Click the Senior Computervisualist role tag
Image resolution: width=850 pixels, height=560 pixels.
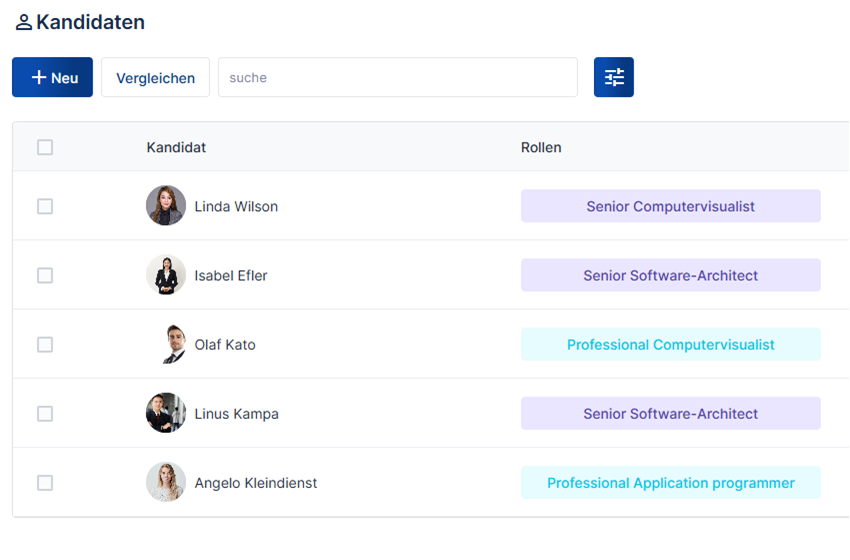670,206
